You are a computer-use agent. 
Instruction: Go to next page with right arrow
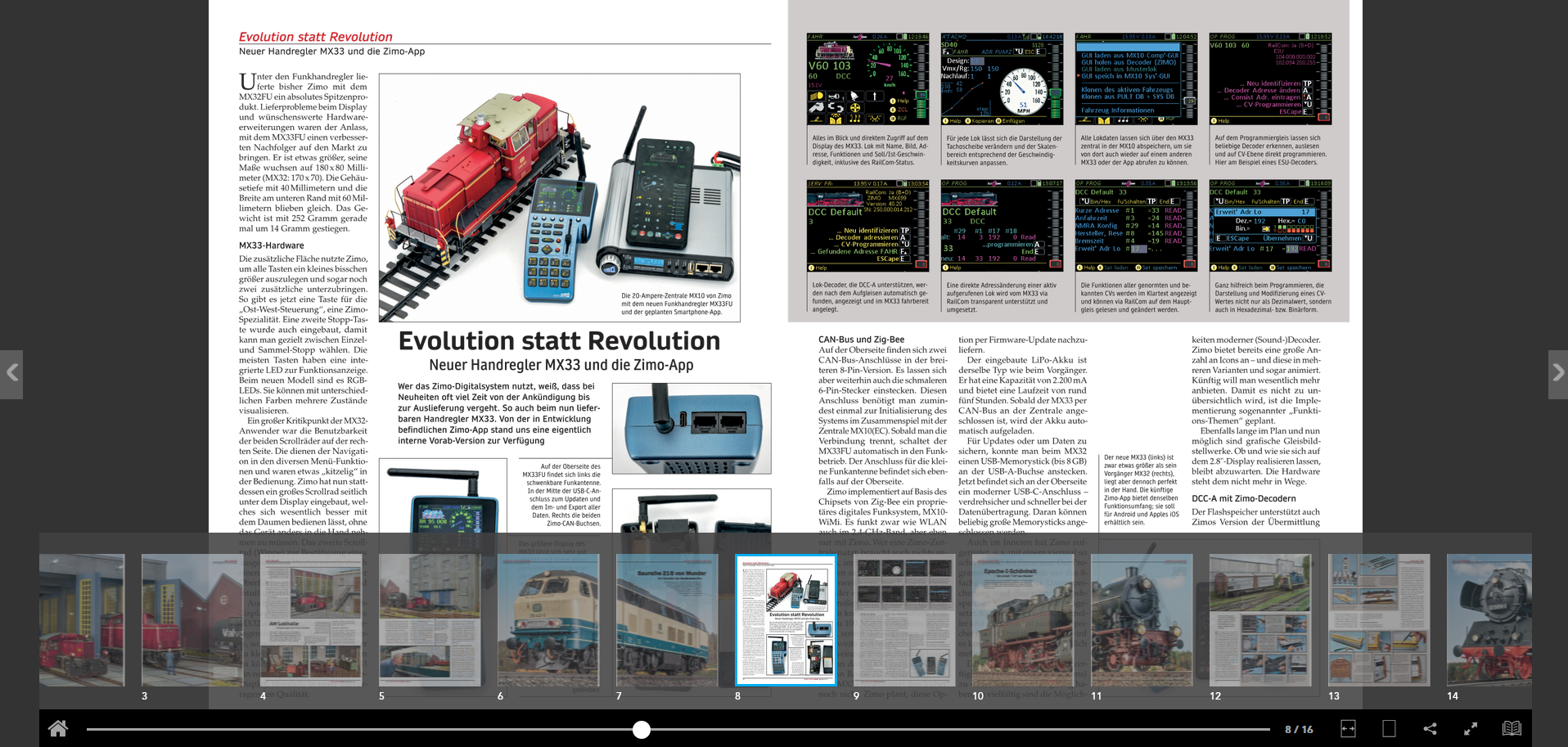[1557, 374]
